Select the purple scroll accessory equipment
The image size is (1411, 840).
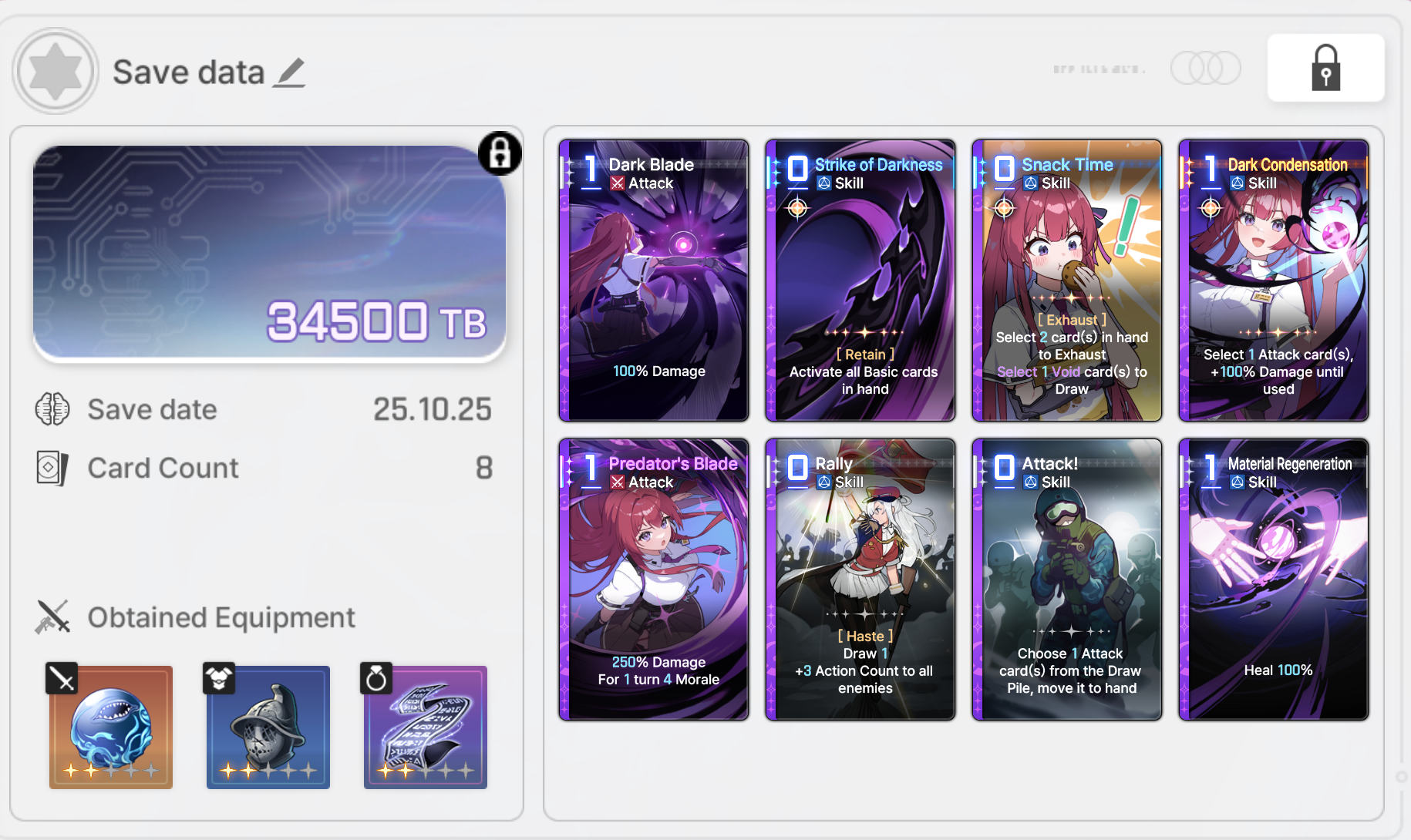[425, 727]
